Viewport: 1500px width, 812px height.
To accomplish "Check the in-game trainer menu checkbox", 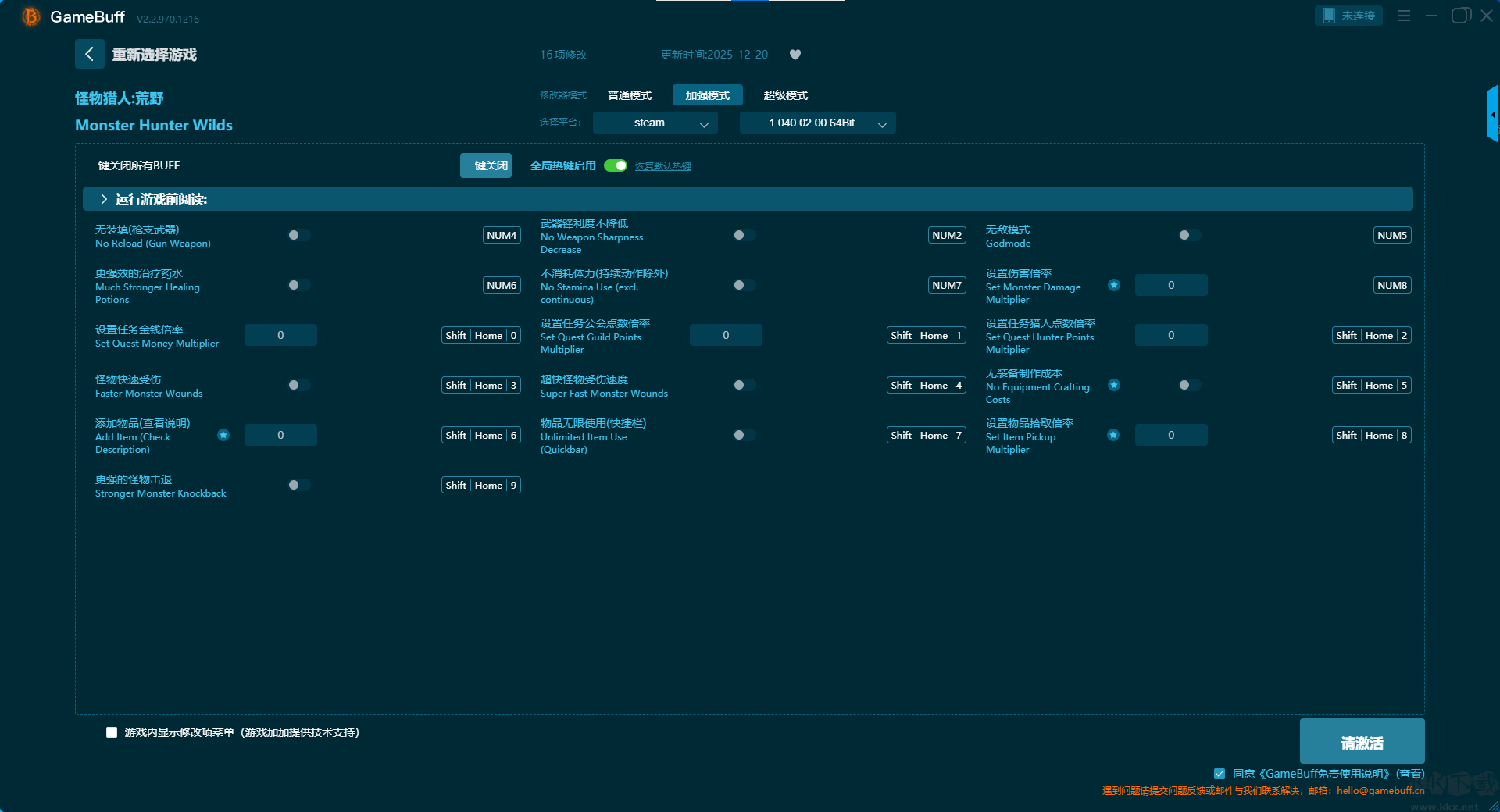I will (112, 732).
